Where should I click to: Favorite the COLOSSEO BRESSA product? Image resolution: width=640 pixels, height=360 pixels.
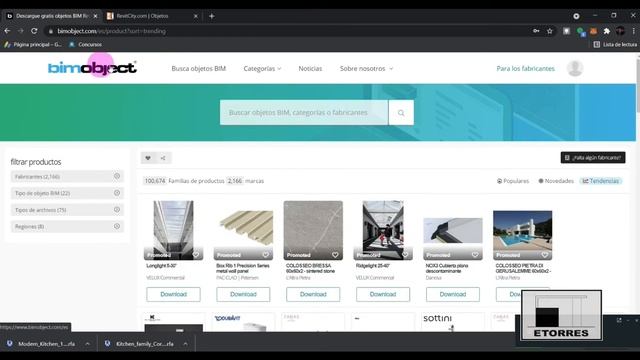click(335, 255)
